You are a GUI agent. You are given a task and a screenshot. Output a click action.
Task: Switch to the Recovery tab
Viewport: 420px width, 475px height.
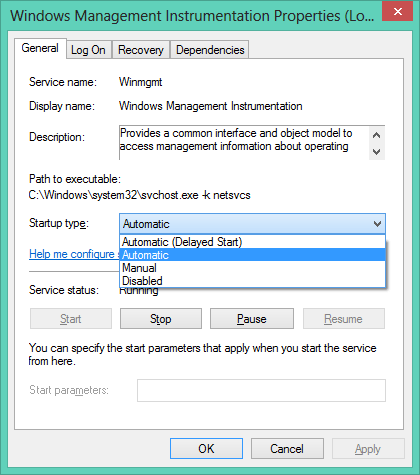click(141, 50)
